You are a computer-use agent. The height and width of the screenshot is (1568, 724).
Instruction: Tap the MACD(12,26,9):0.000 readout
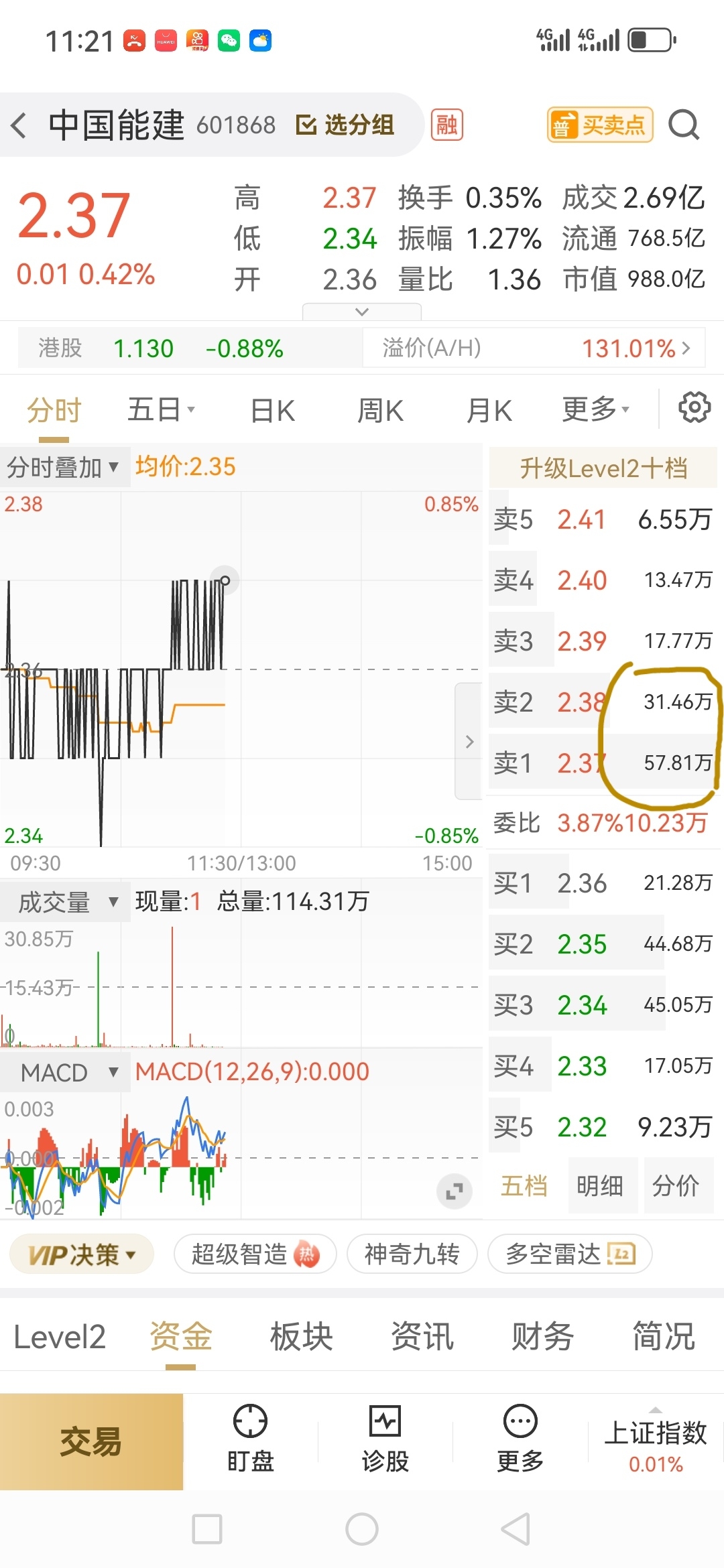252,1071
